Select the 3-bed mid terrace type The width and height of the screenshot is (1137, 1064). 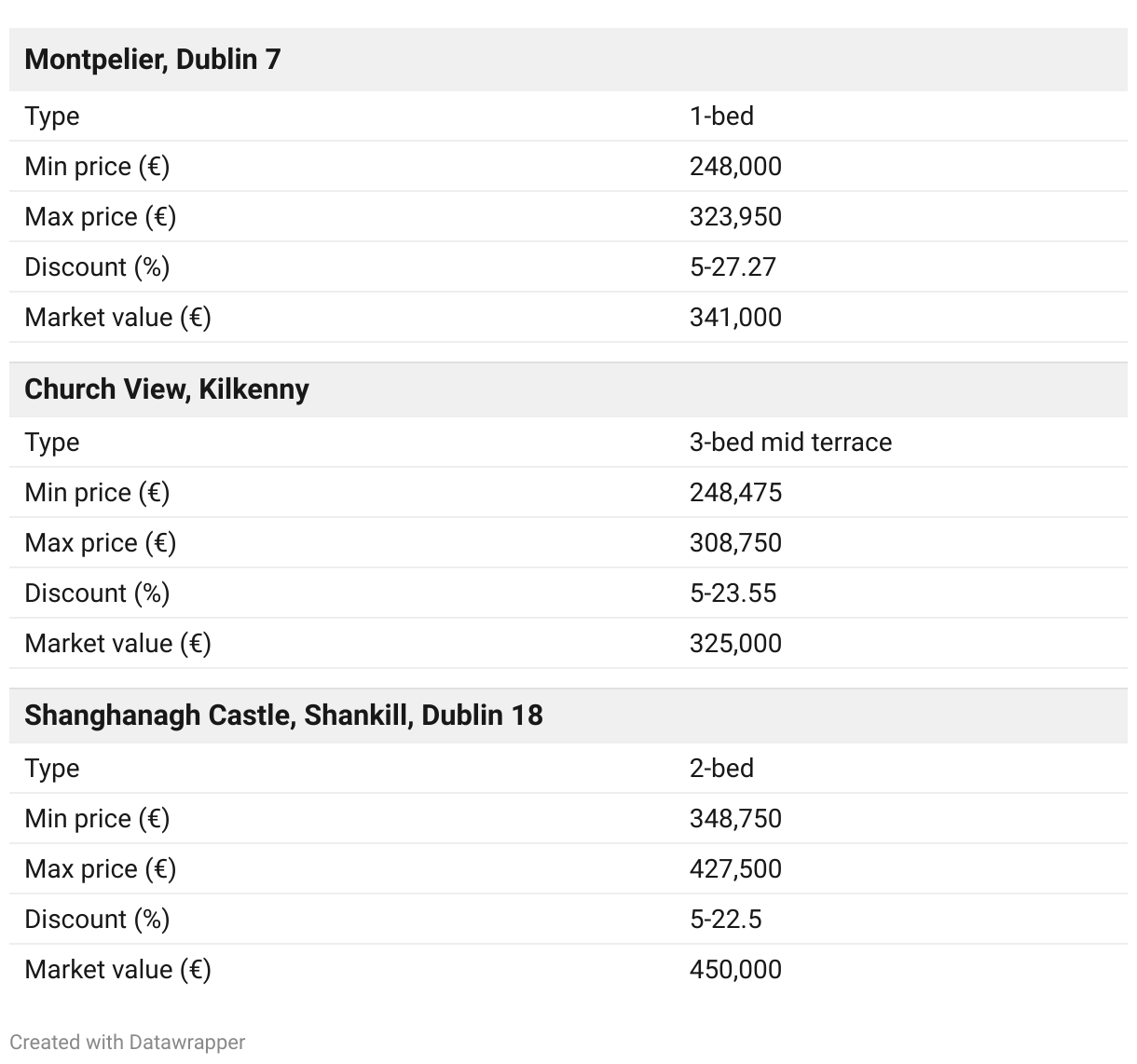click(x=790, y=443)
